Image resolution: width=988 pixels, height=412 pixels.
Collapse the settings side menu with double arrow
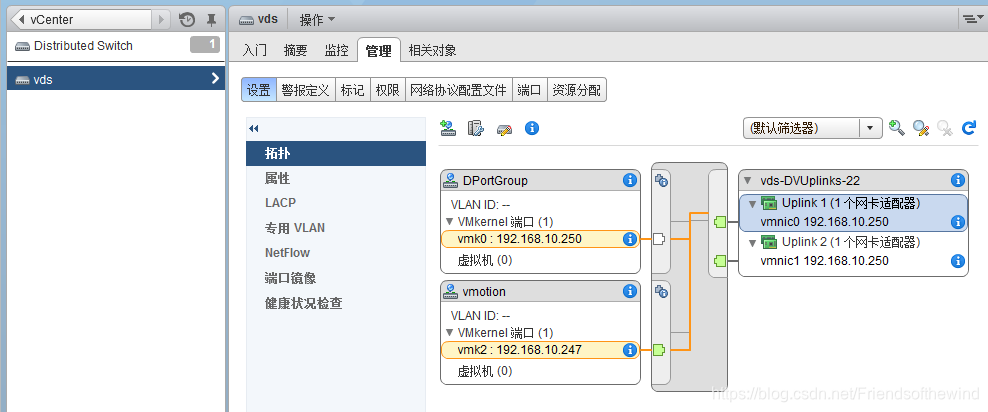click(x=253, y=129)
